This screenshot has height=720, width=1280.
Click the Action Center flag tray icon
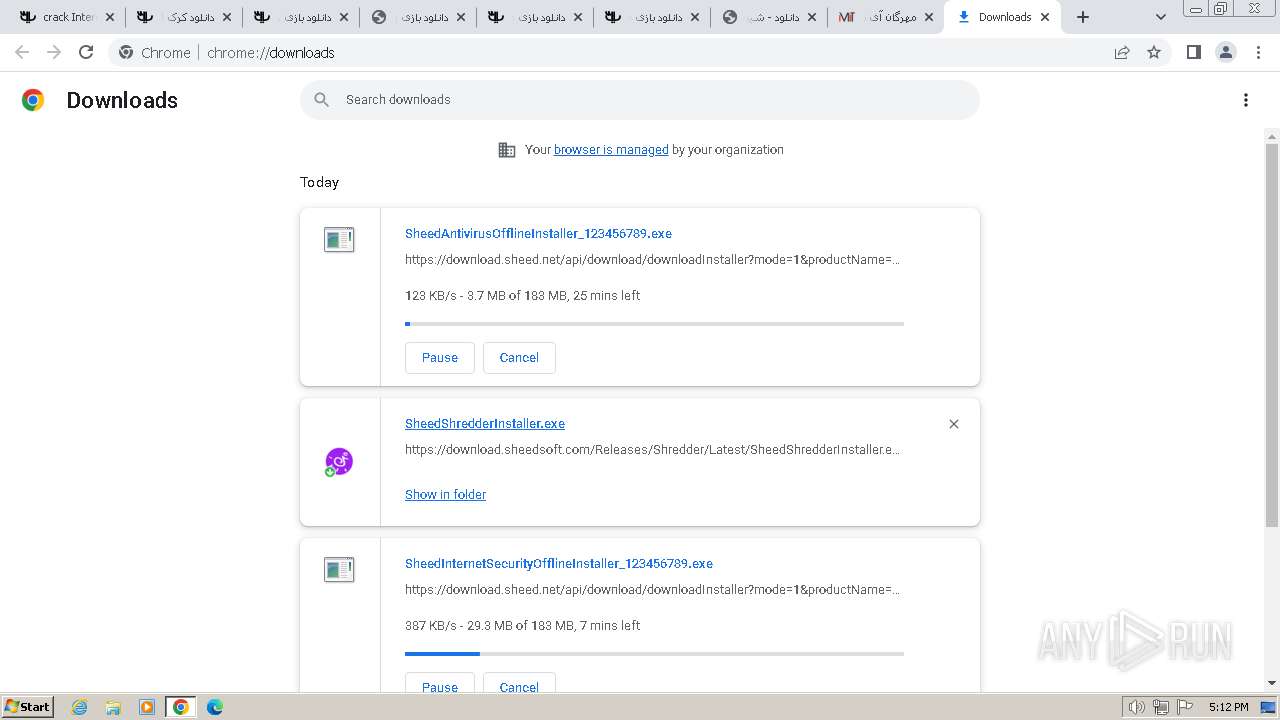pyautogui.click(x=1185, y=707)
